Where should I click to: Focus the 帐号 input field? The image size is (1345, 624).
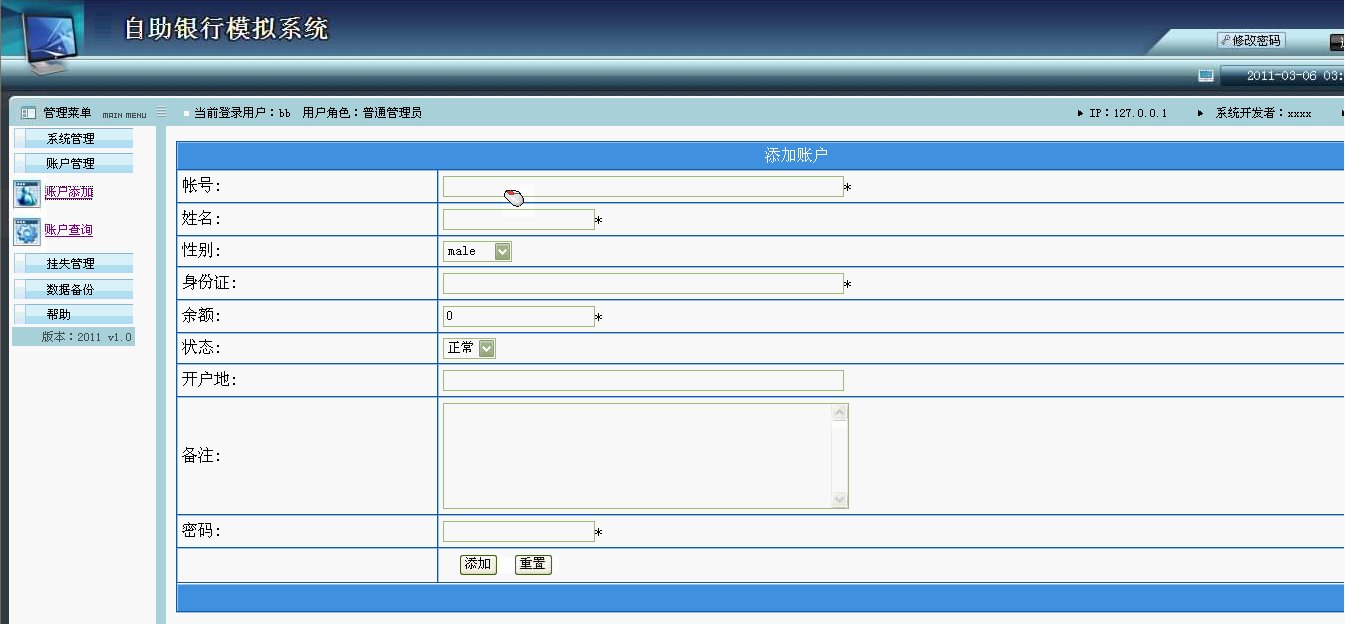pyautogui.click(x=643, y=186)
